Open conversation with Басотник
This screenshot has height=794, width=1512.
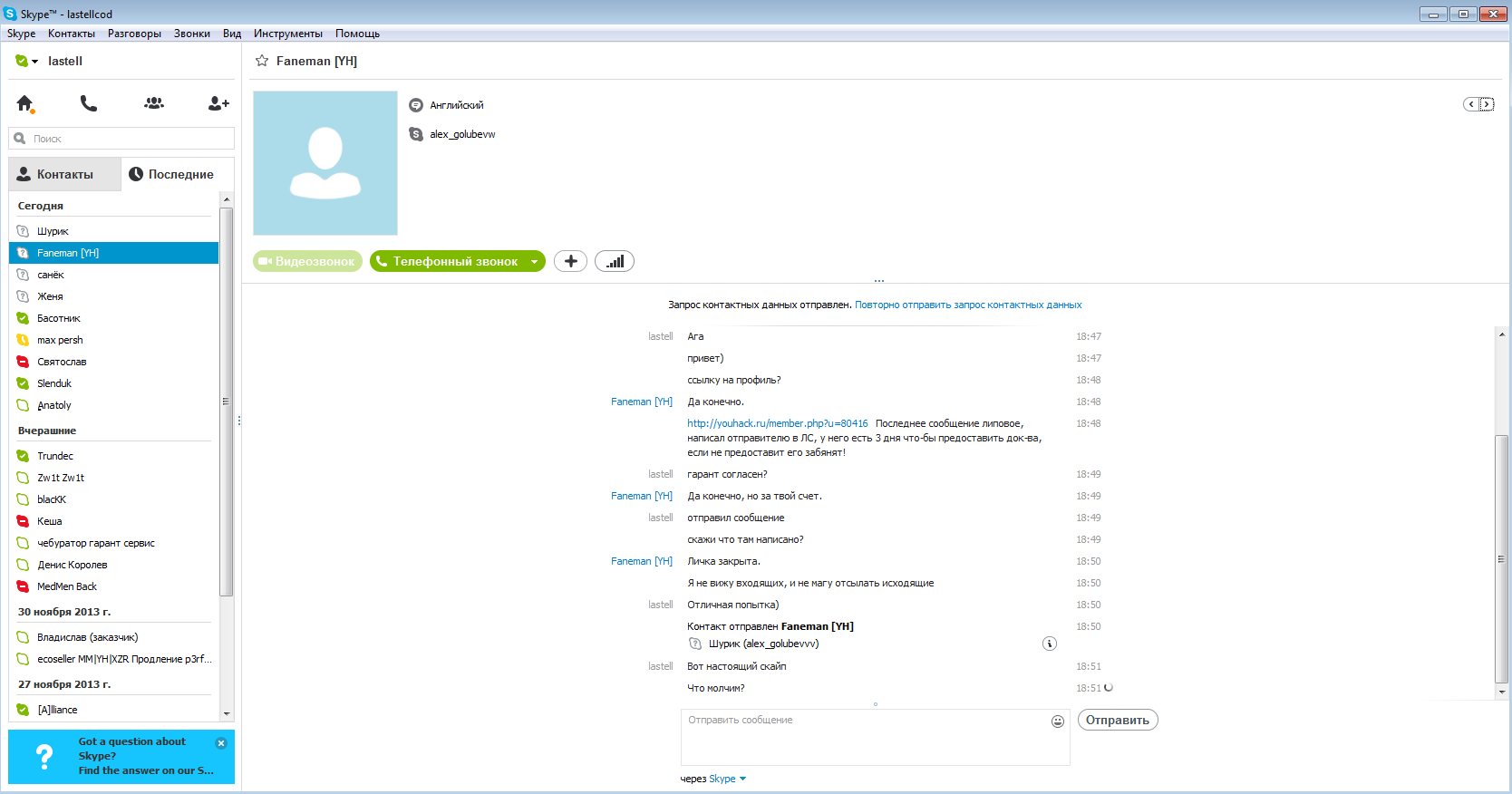(x=114, y=318)
